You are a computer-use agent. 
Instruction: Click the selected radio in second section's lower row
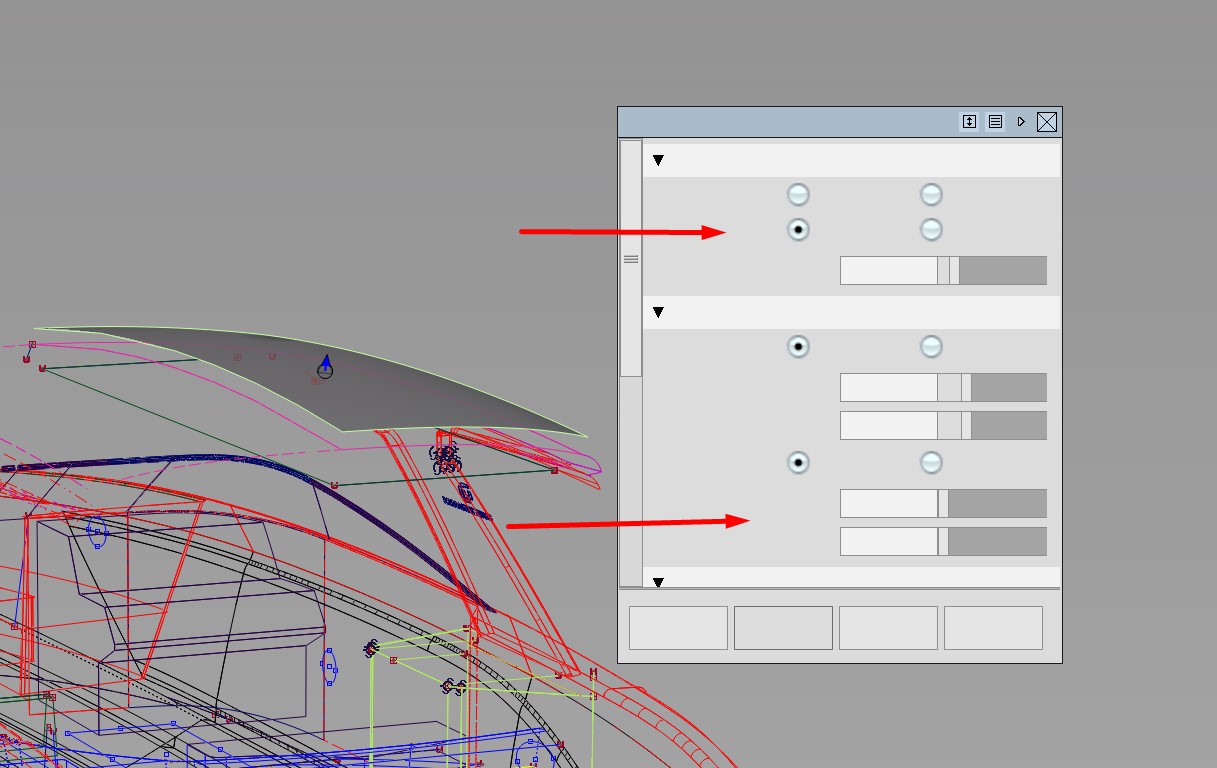(x=798, y=463)
